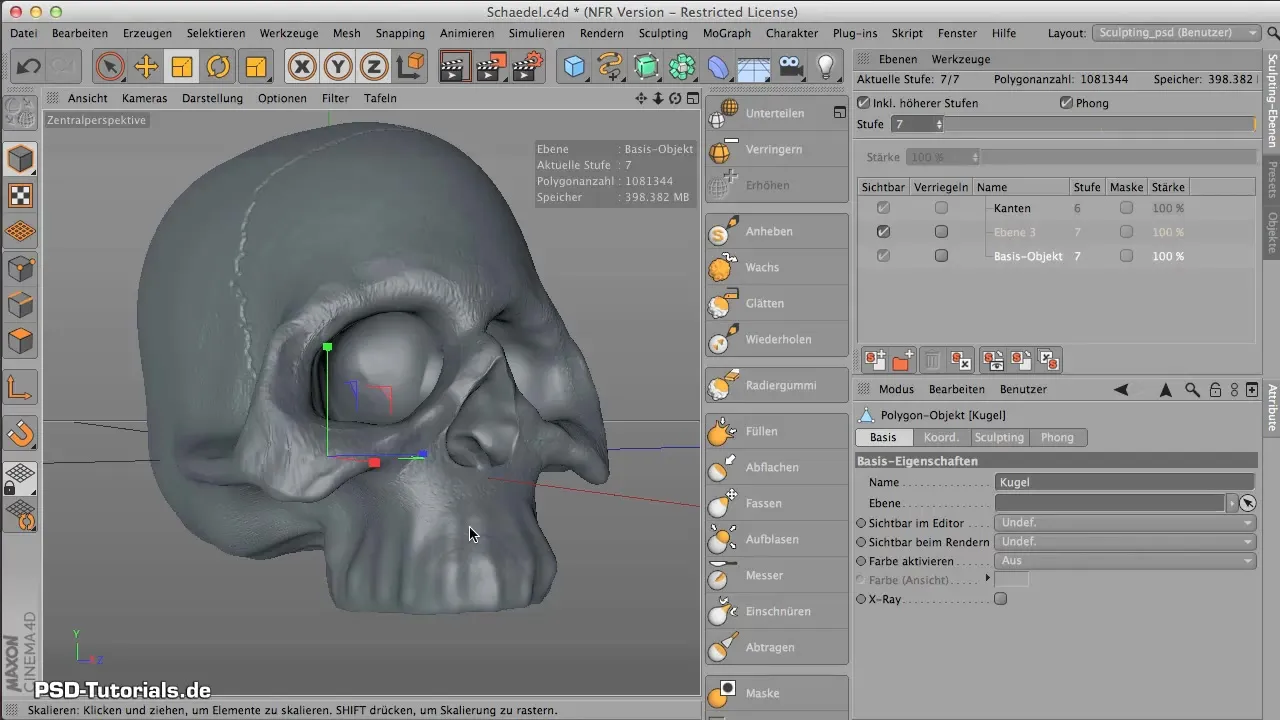Pick the Wachs brush
The height and width of the screenshot is (720, 1280).
tap(776, 267)
